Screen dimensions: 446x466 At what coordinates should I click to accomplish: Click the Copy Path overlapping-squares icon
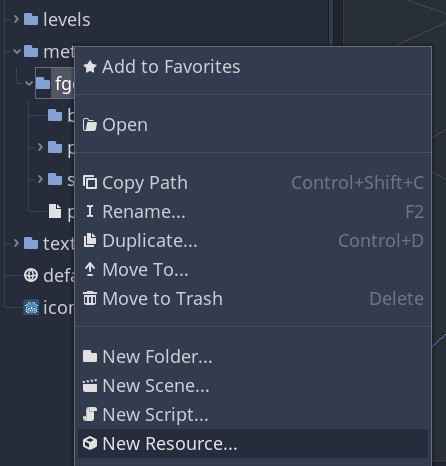(x=90, y=183)
